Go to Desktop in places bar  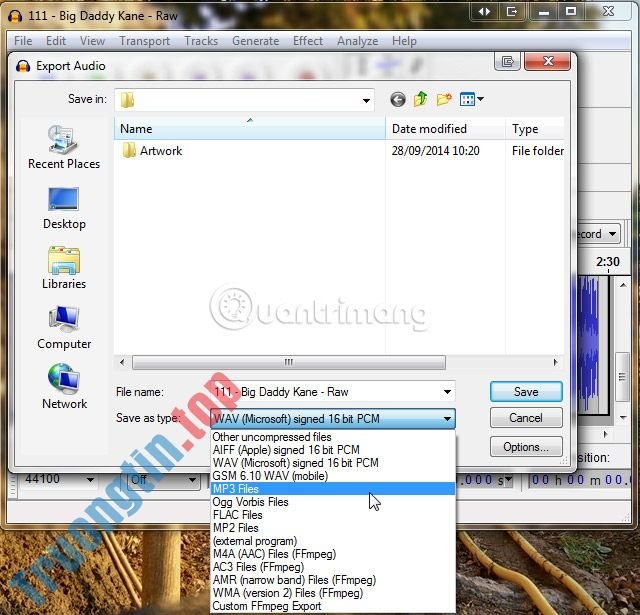(64, 208)
